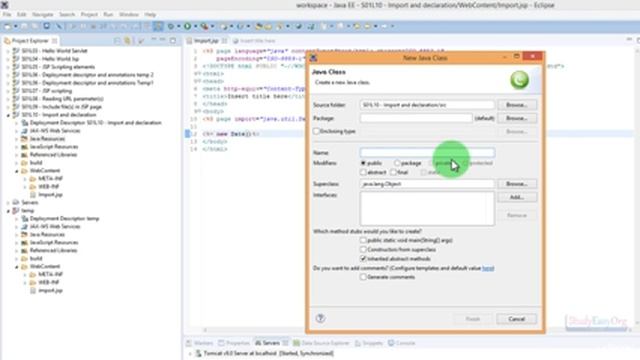This screenshot has width=640, height=360.
Task: Click the Tomcat server icon in Servers view
Action: [x=198, y=353]
